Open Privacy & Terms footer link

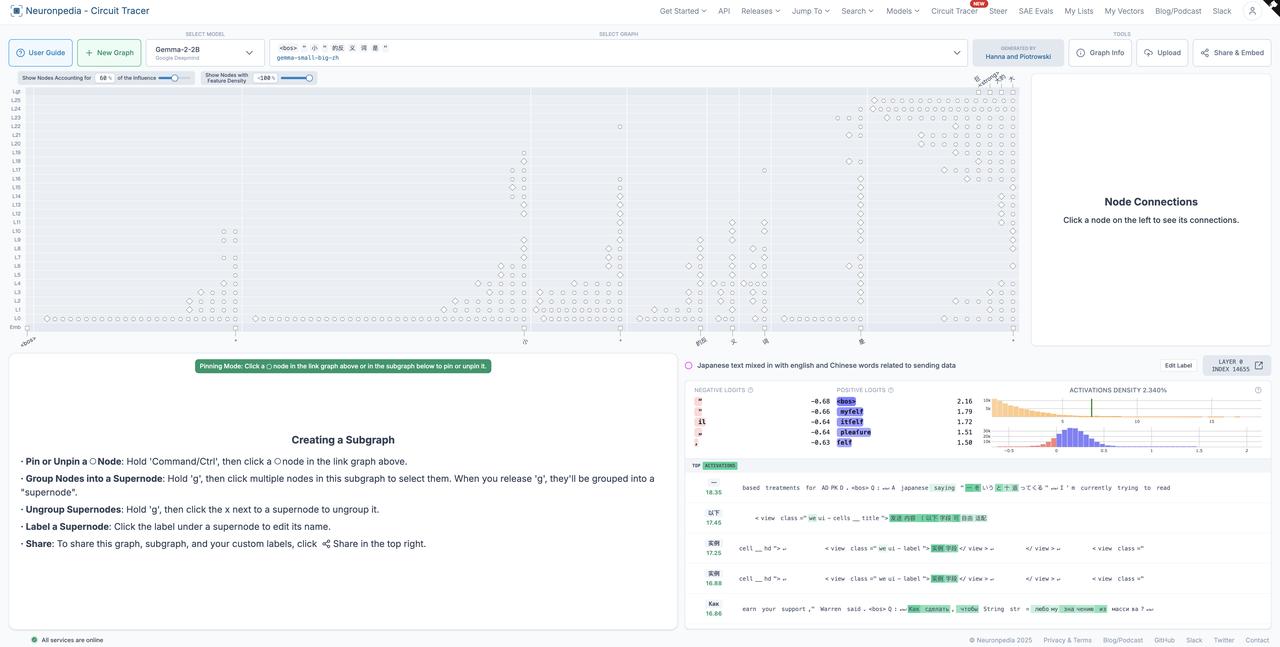pos(1068,640)
